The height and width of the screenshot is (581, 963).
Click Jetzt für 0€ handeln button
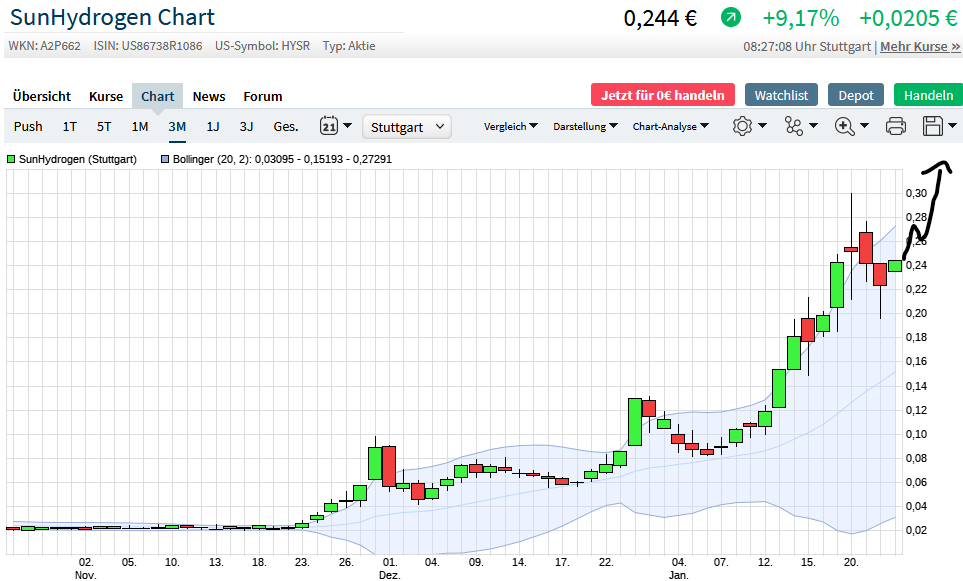coord(663,95)
